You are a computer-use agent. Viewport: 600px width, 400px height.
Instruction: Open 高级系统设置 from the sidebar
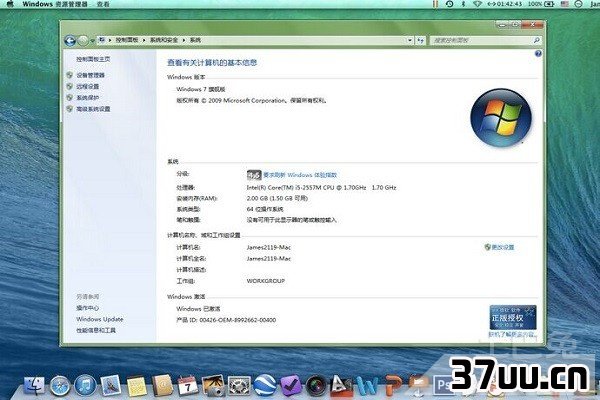(93, 109)
